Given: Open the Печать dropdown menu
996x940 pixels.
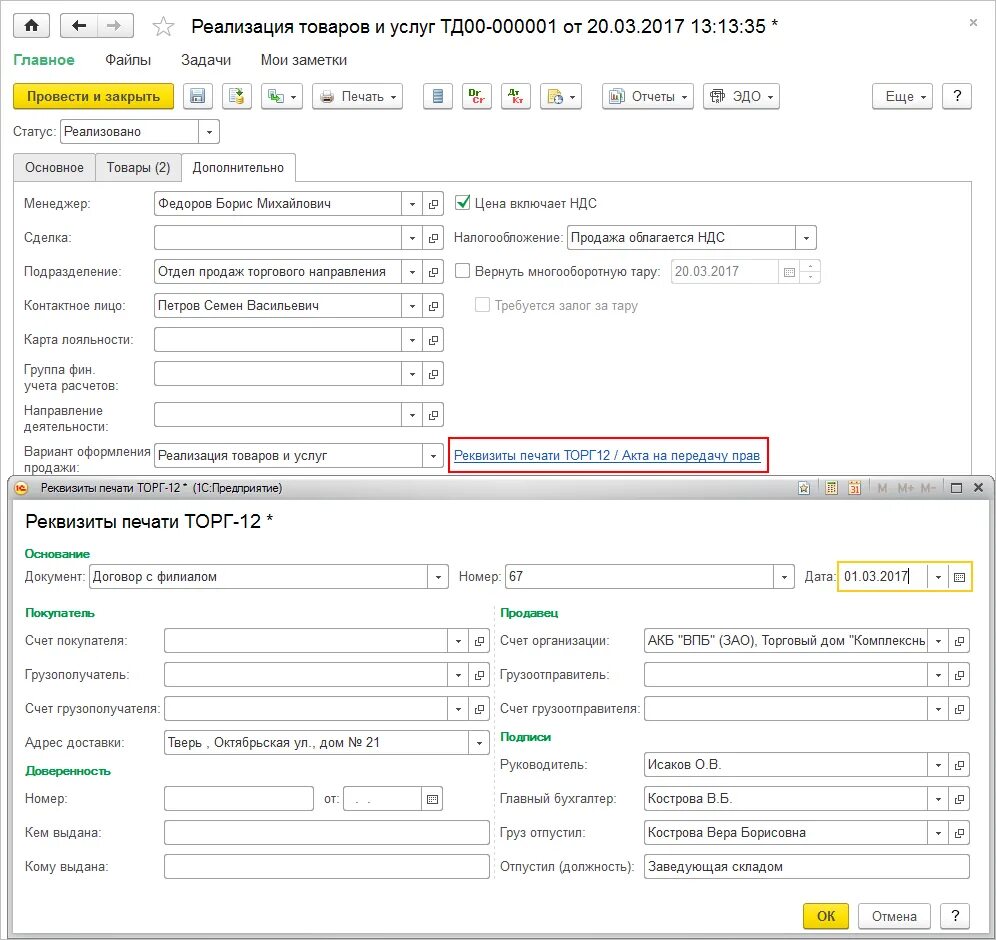Looking at the screenshot, I should (x=358, y=97).
